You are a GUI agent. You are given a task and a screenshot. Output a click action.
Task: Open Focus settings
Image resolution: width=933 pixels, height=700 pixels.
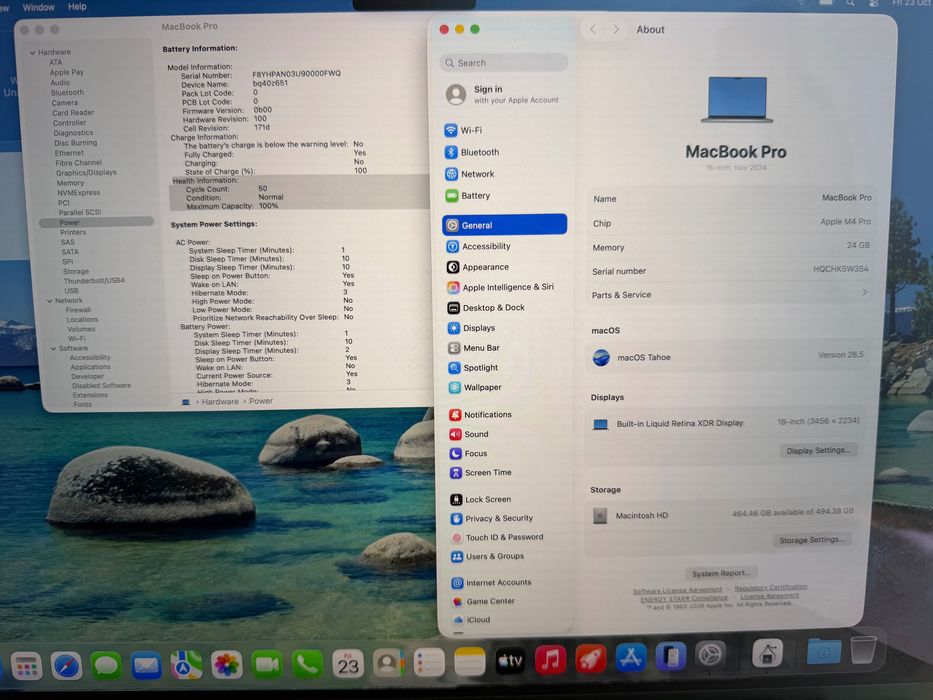pos(469,454)
